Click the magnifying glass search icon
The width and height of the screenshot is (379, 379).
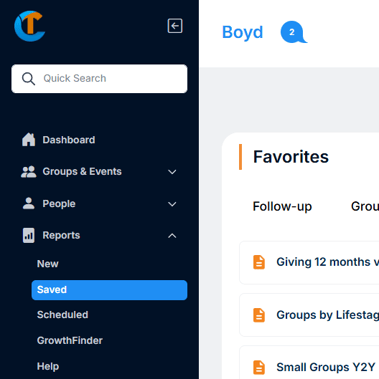[28, 79]
